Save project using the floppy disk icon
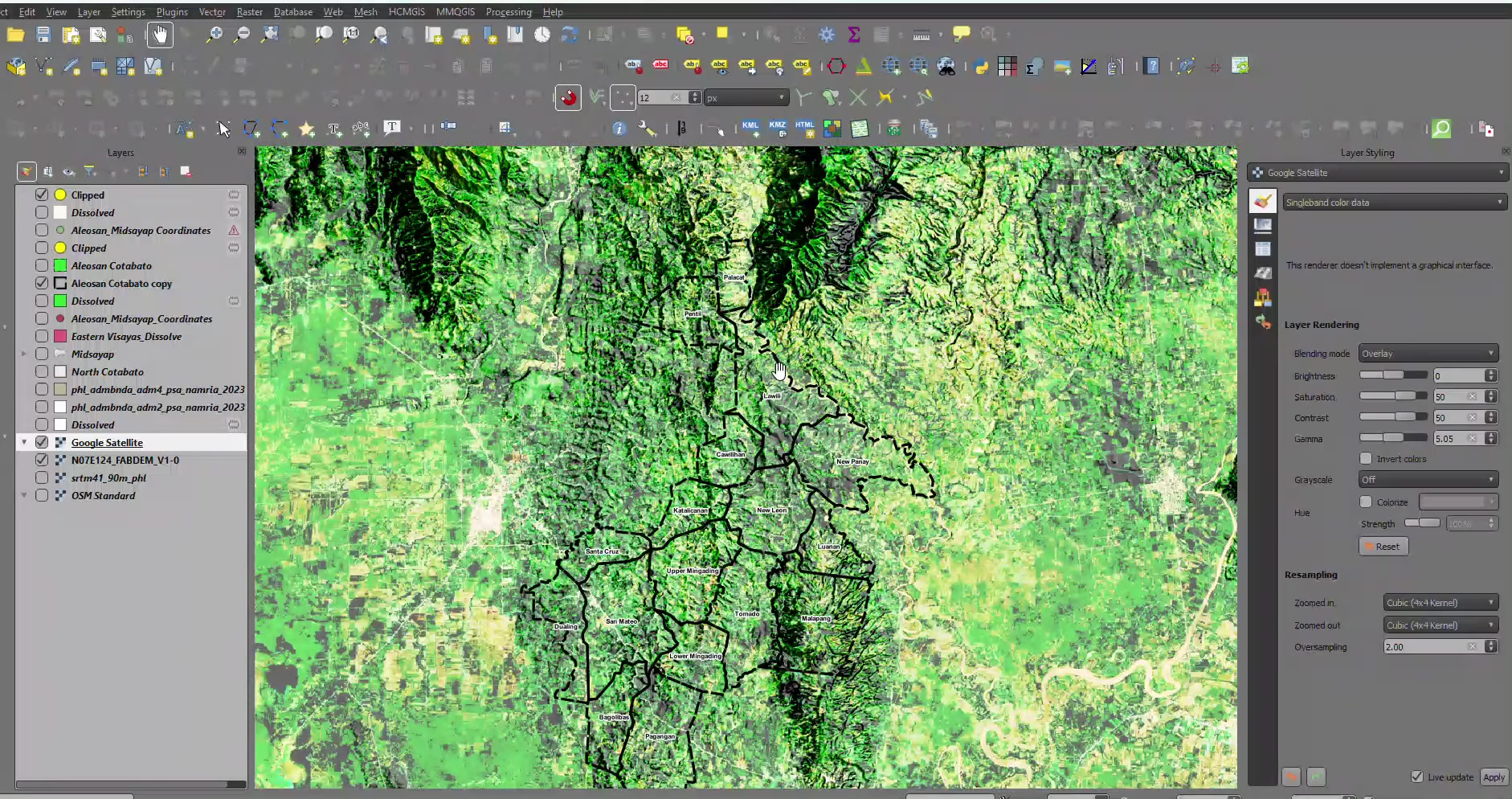This screenshot has height=799, width=1512. pos(43,35)
